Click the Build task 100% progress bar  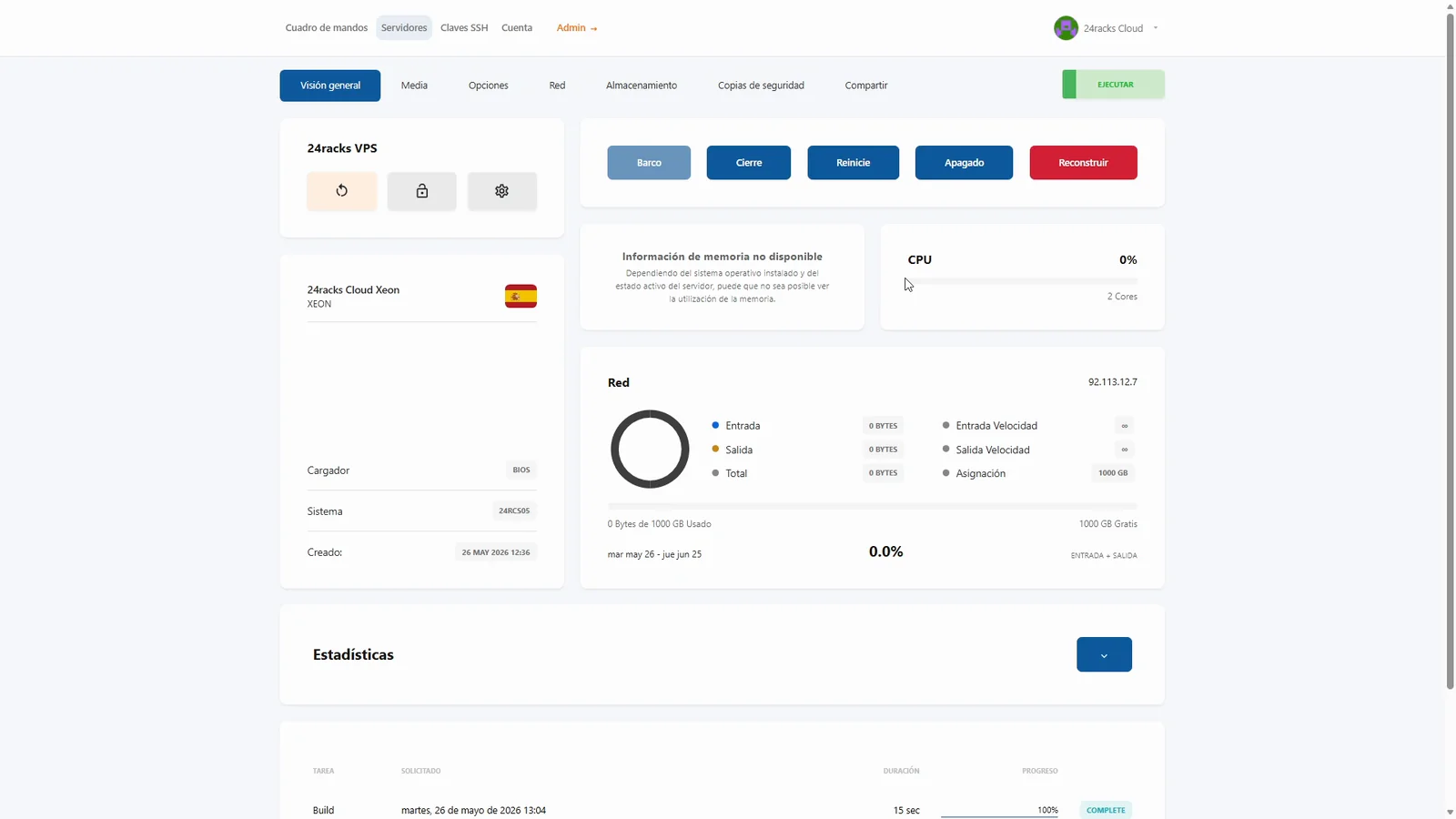pos(999,815)
